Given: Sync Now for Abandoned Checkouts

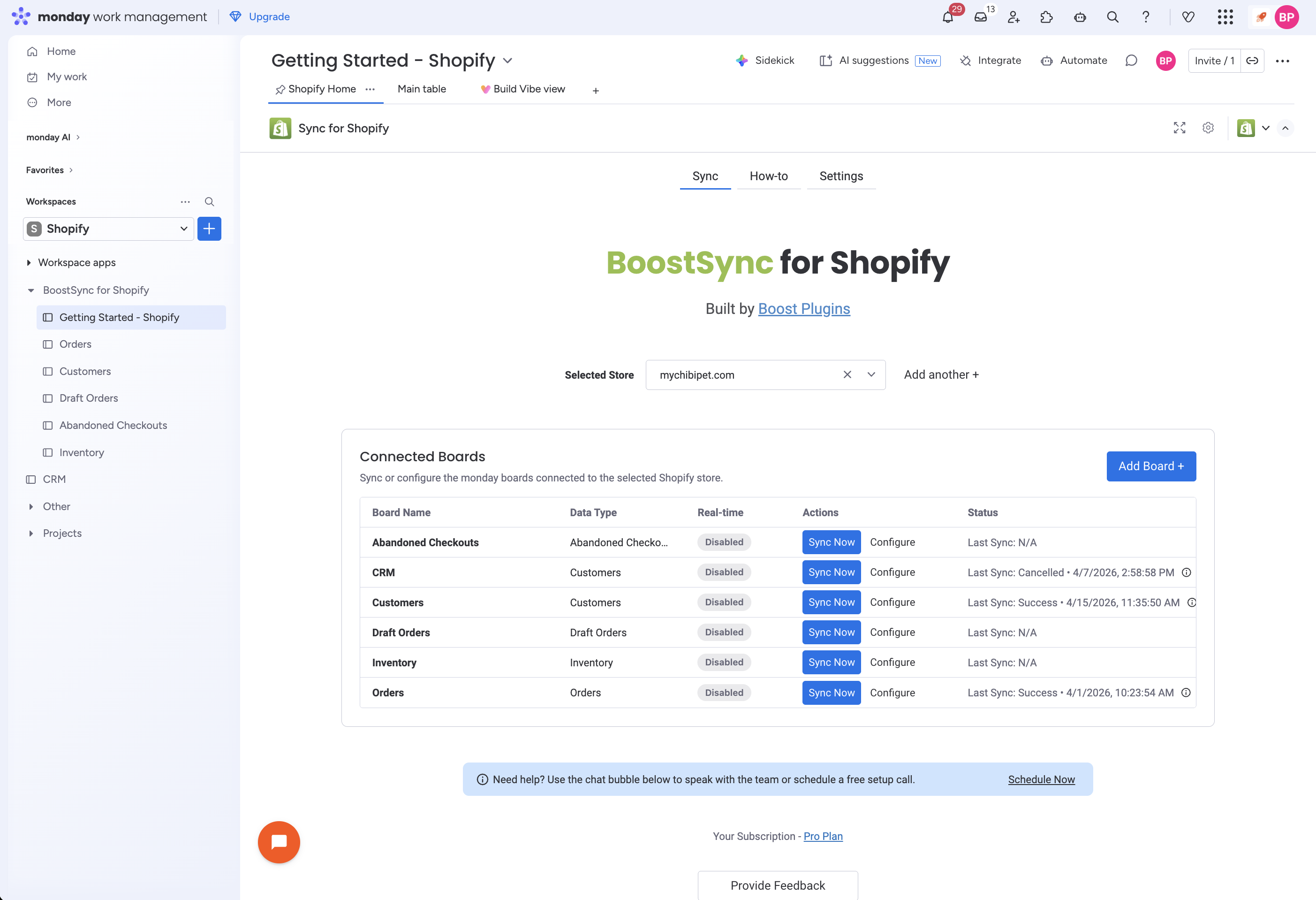Looking at the screenshot, I should pos(831,542).
